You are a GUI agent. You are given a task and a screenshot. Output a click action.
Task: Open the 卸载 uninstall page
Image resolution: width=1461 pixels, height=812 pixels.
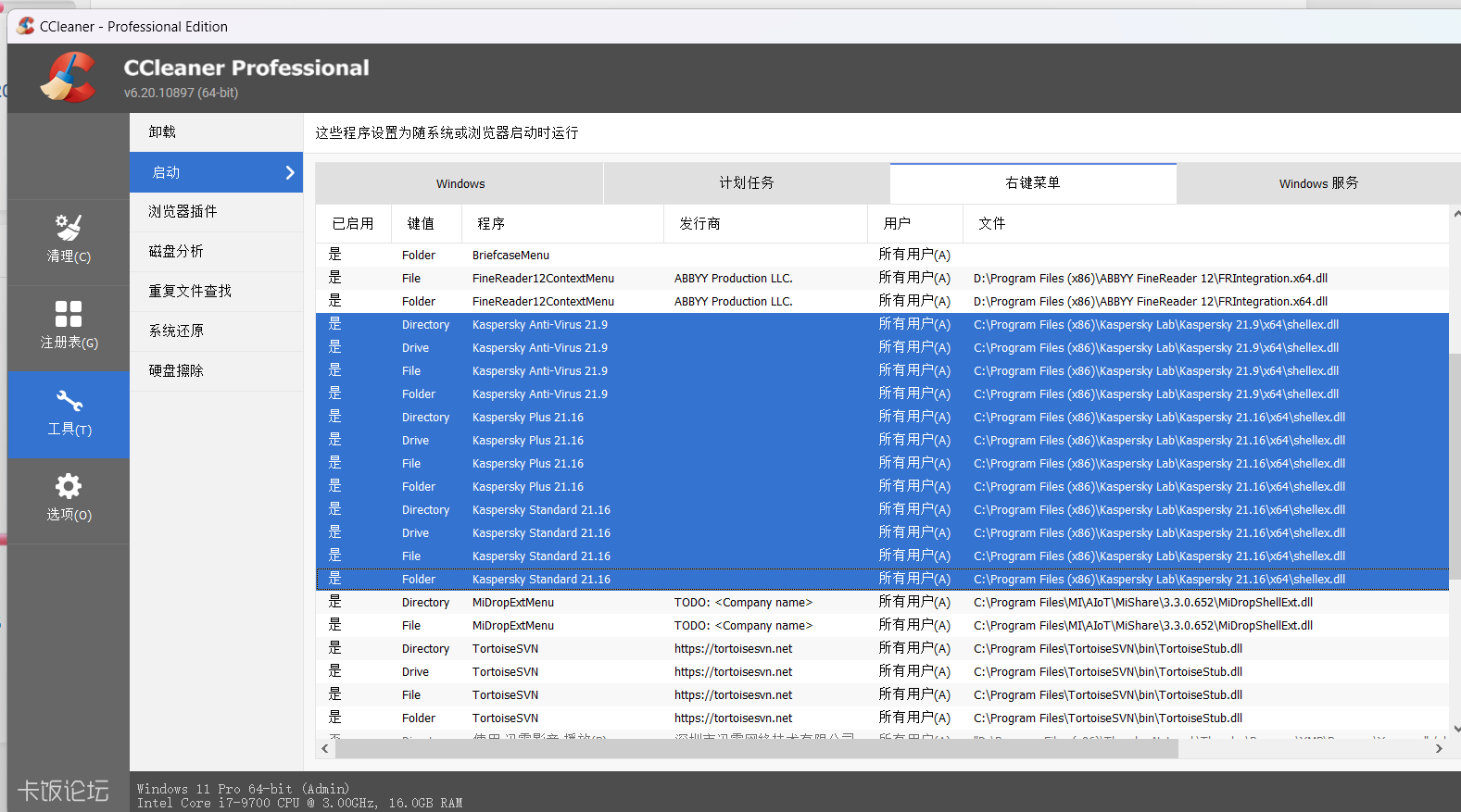tap(216, 132)
